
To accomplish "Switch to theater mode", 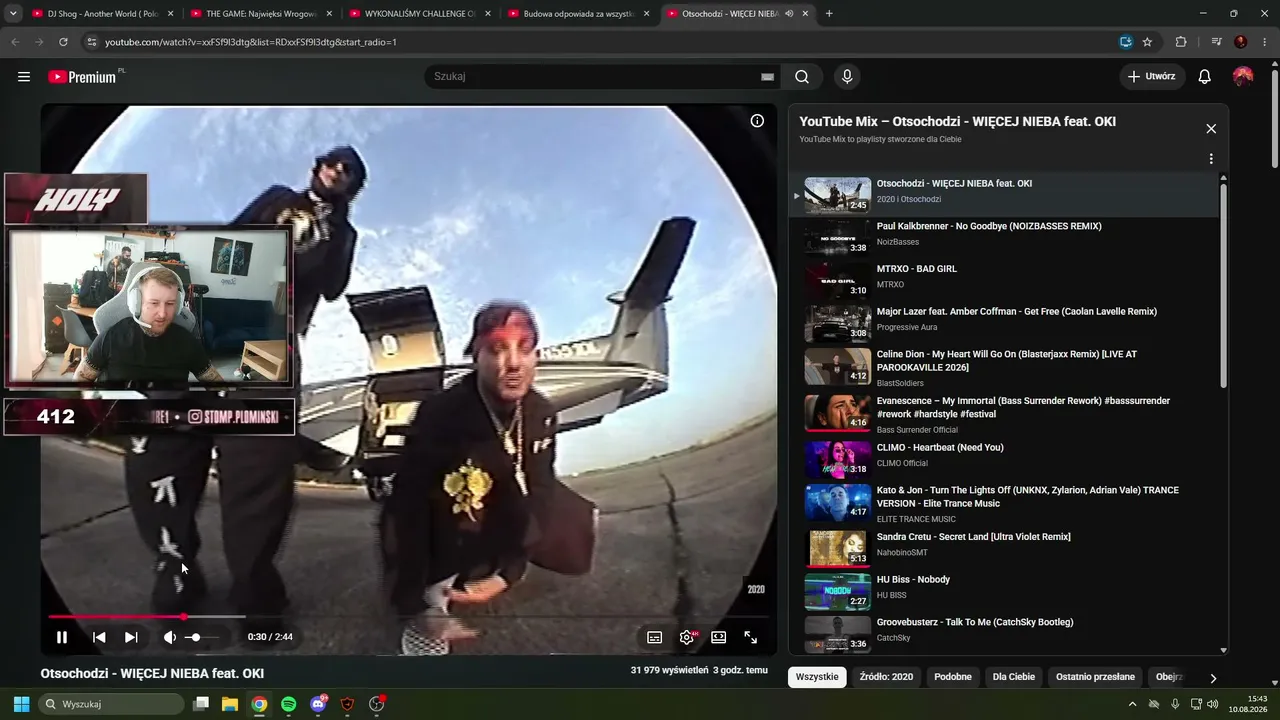I will coord(718,637).
